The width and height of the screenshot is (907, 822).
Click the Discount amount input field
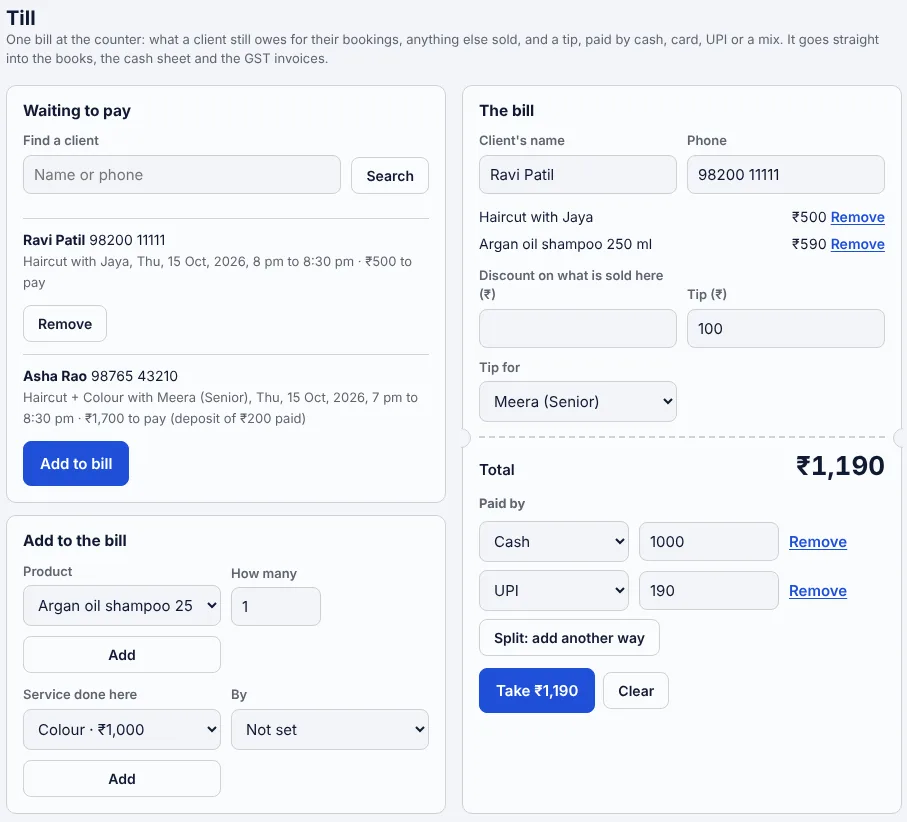577,329
